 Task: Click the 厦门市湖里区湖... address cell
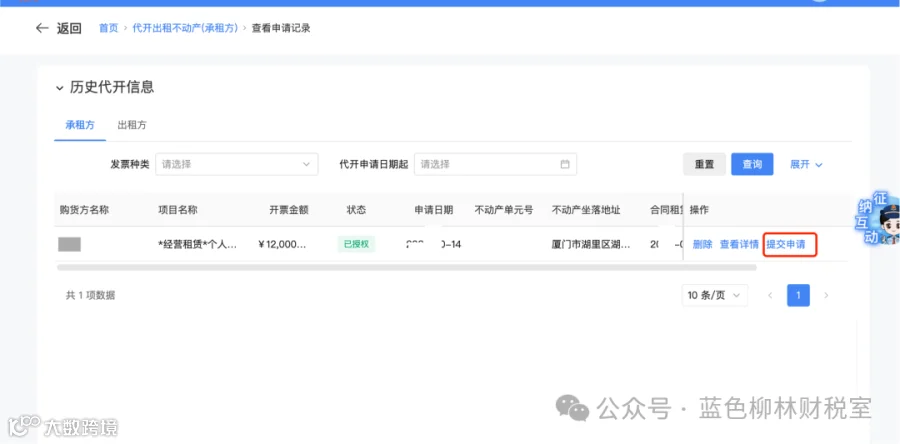click(x=591, y=244)
